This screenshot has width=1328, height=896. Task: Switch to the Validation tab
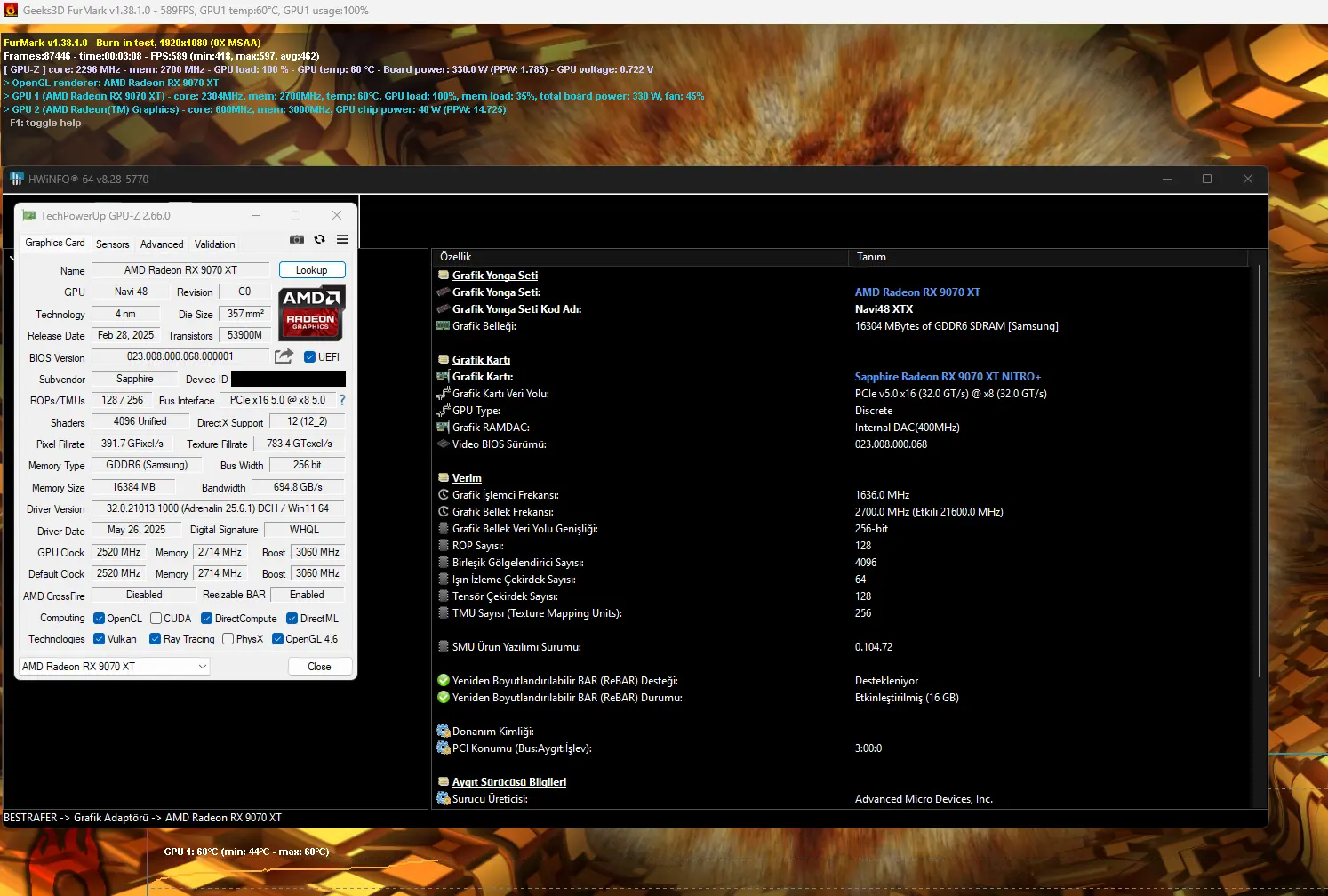[x=215, y=244]
